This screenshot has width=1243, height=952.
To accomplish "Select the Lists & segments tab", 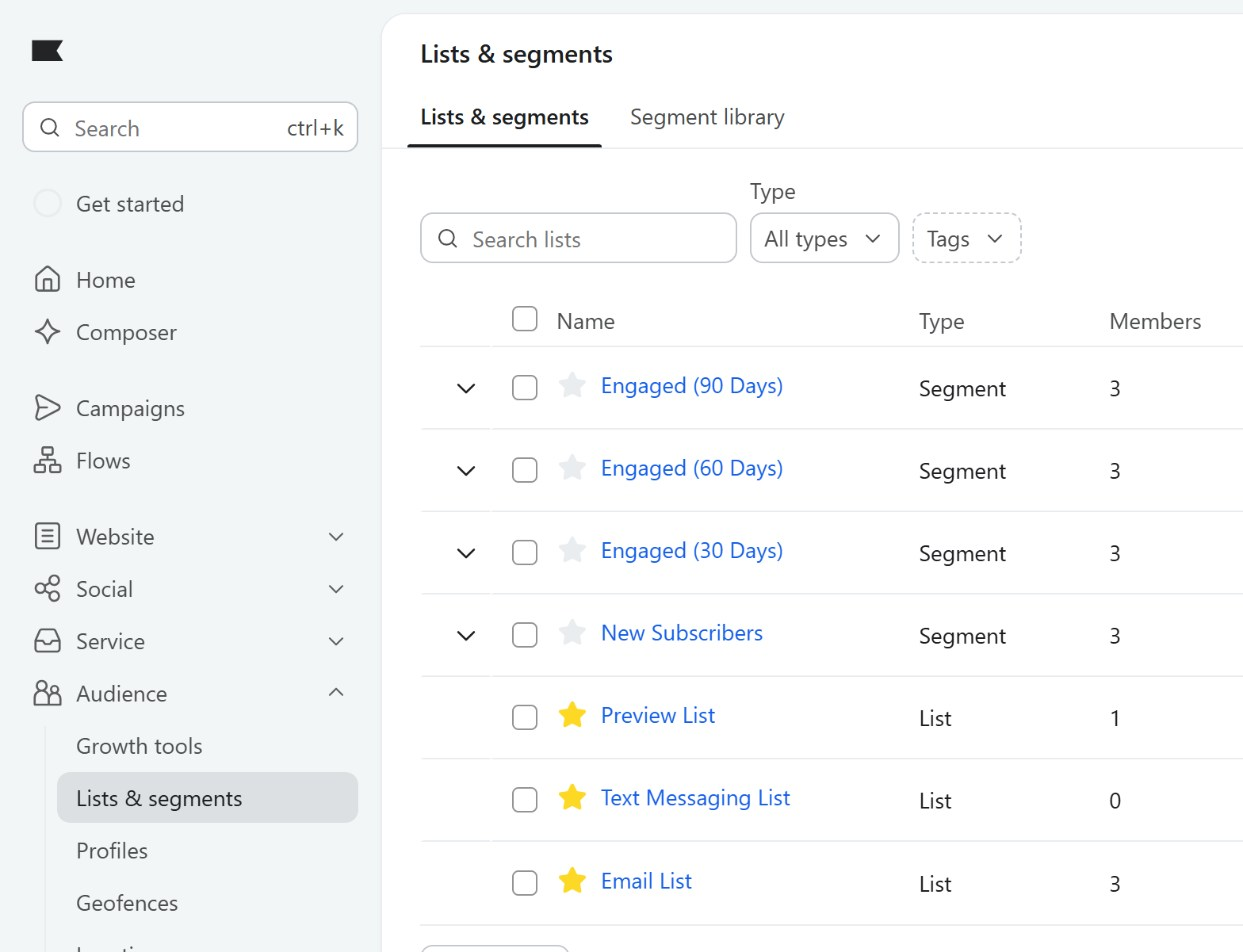I will [504, 117].
